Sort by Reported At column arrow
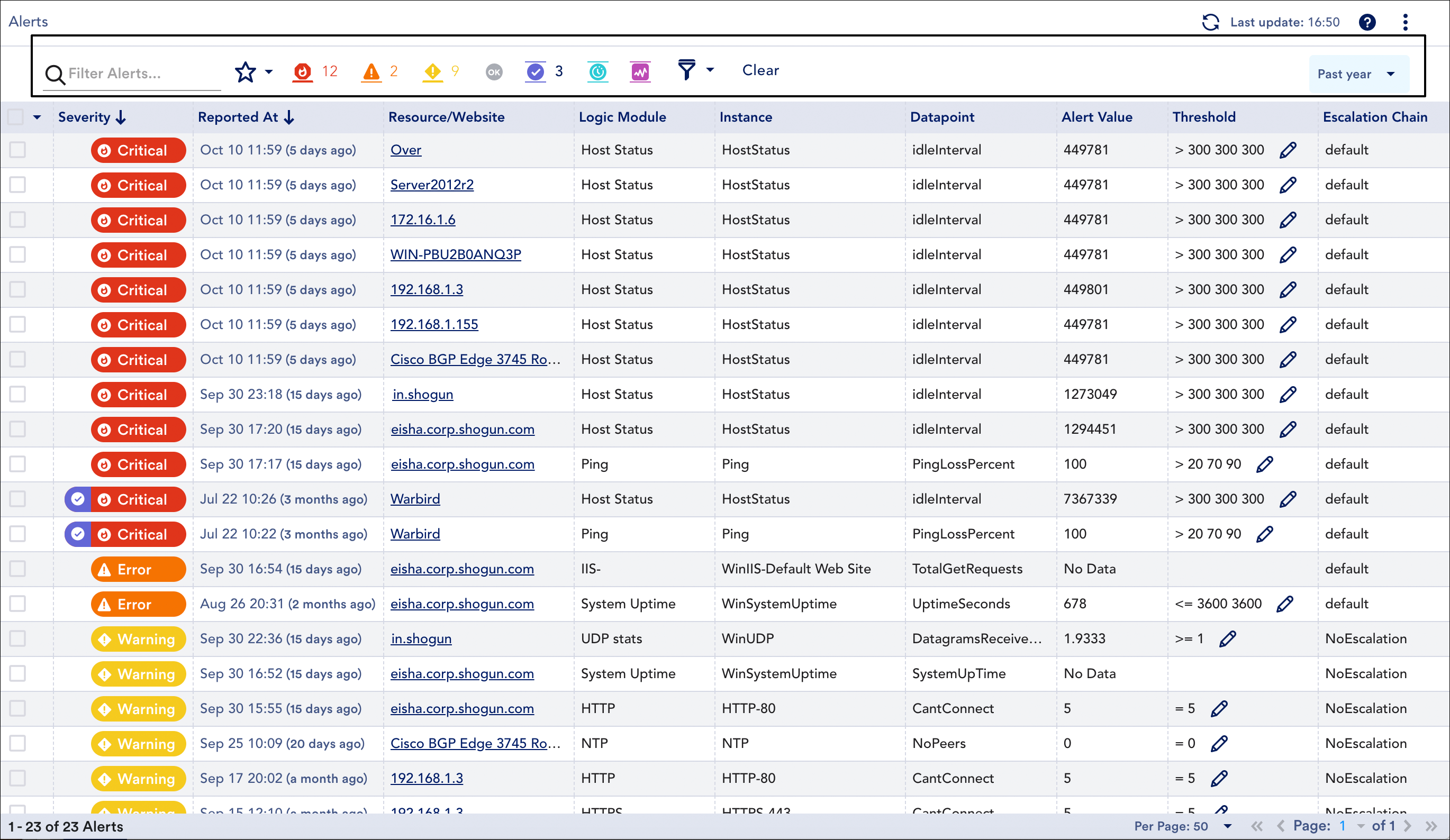 click(x=289, y=117)
